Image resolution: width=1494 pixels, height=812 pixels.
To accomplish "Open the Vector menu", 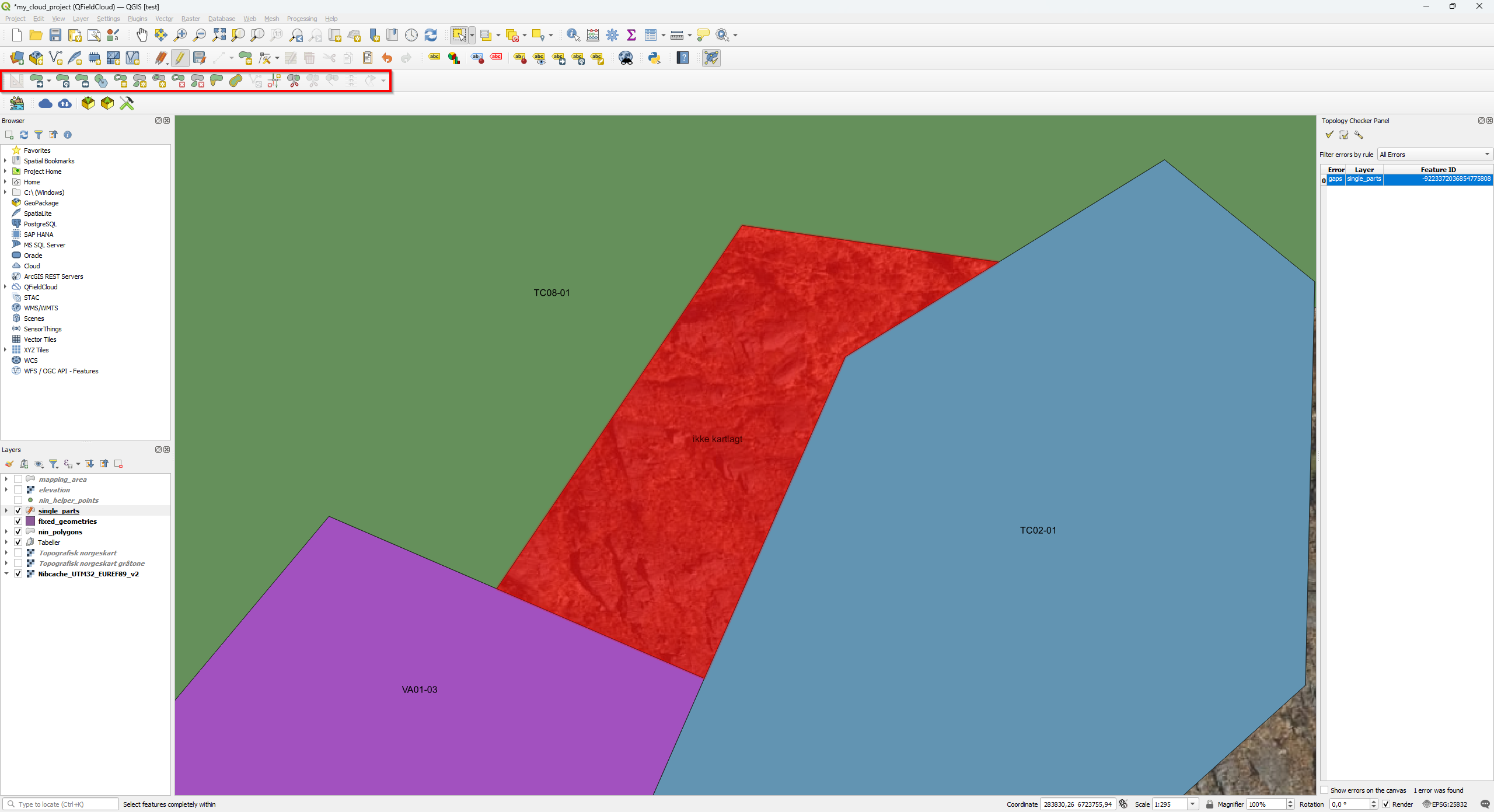I will 164,19.
